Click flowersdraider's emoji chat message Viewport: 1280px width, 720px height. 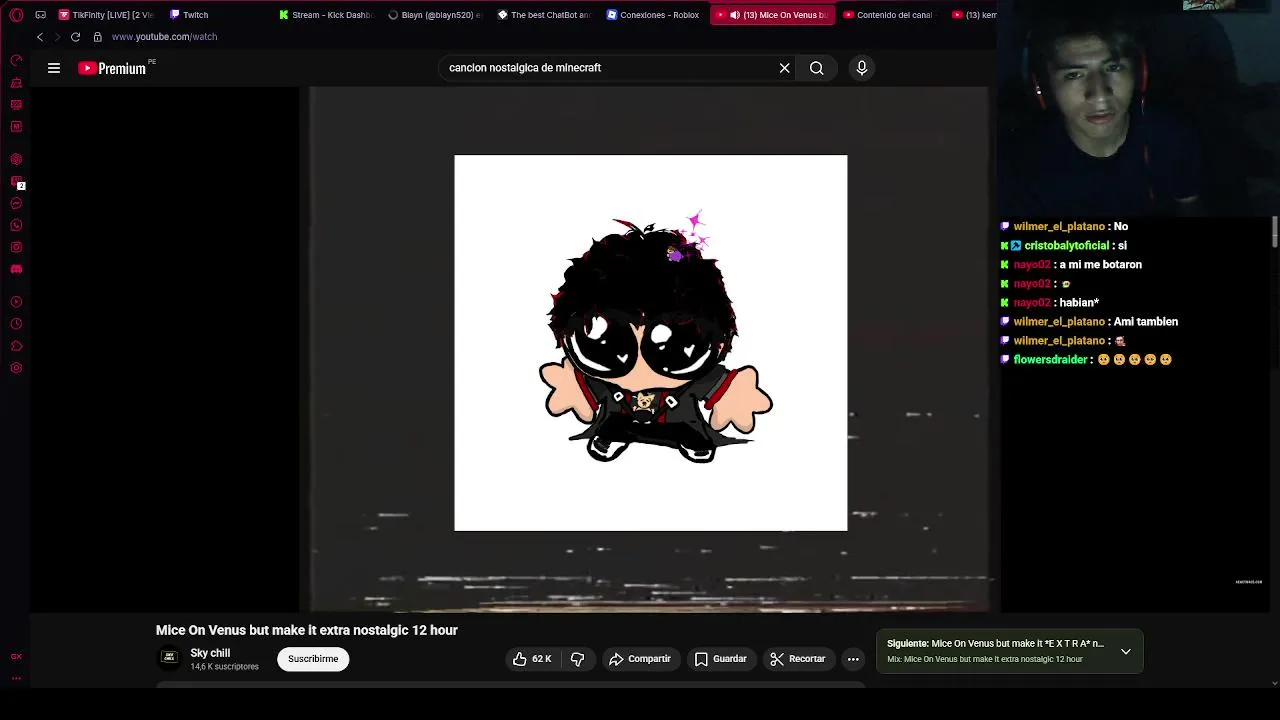click(1086, 360)
